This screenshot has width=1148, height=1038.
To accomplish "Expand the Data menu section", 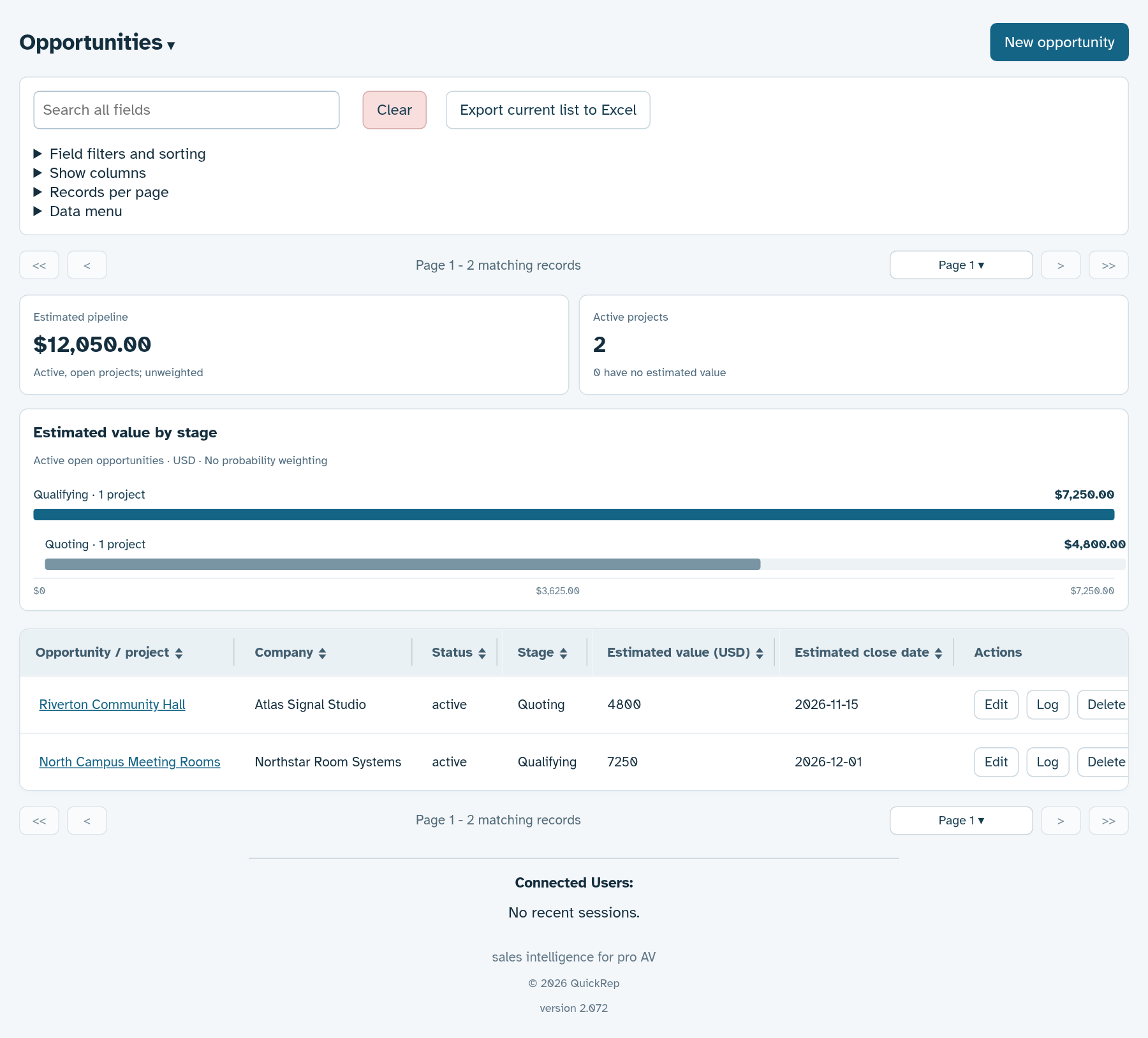I will 78,211.
